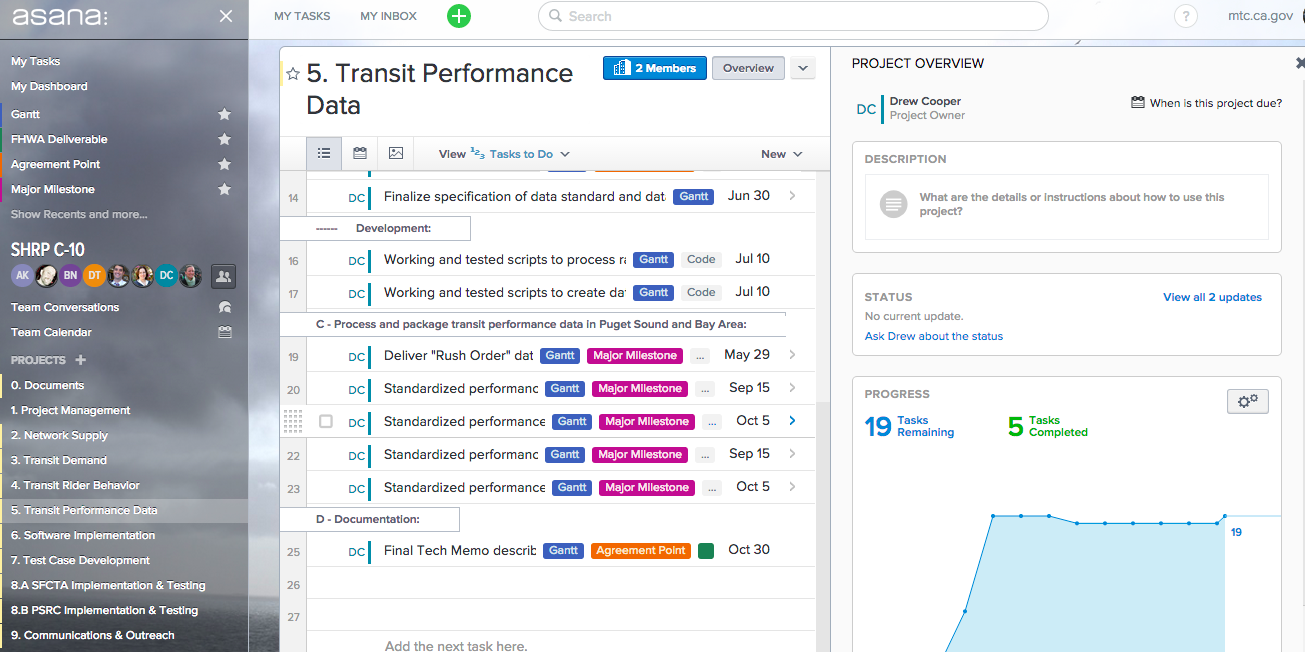
Task: Switch to the List view icon
Action: [x=323, y=153]
